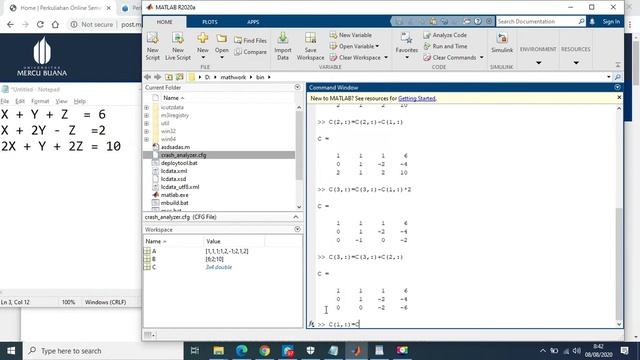Image resolution: width=640 pixels, height=360 pixels.
Task: Open the Clear Commands dropdown arrow
Action: point(482,58)
